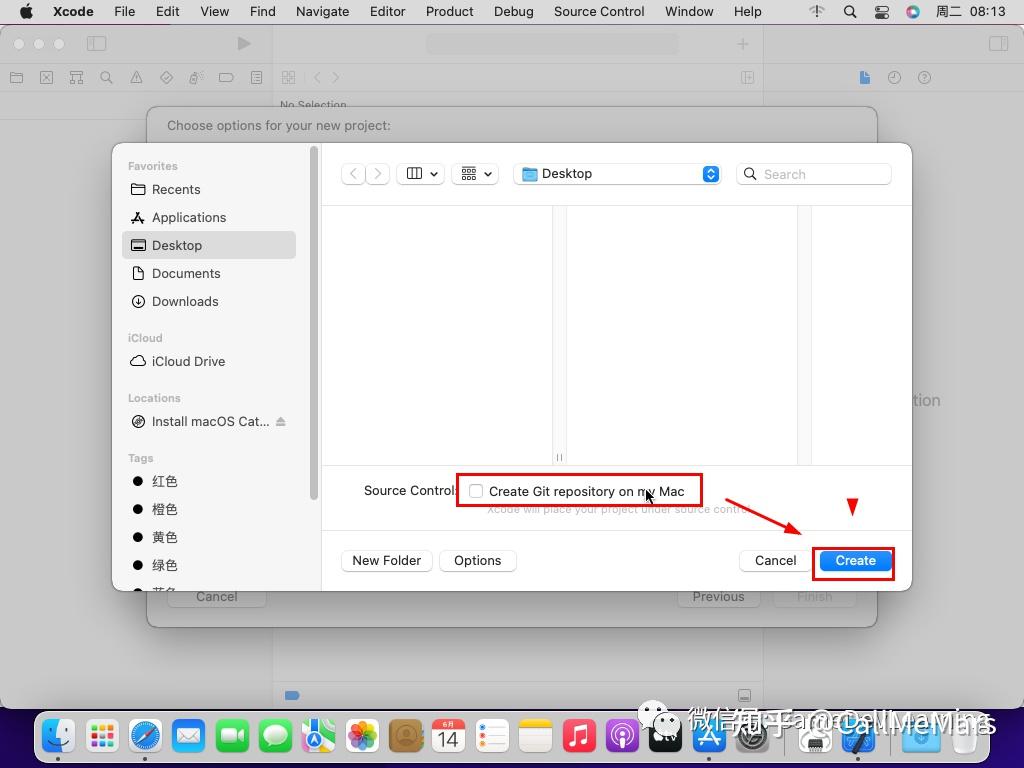Image resolution: width=1024 pixels, height=768 pixels.
Task: Open the Breakpoint navigator icon
Action: pyautogui.click(x=226, y=78)
